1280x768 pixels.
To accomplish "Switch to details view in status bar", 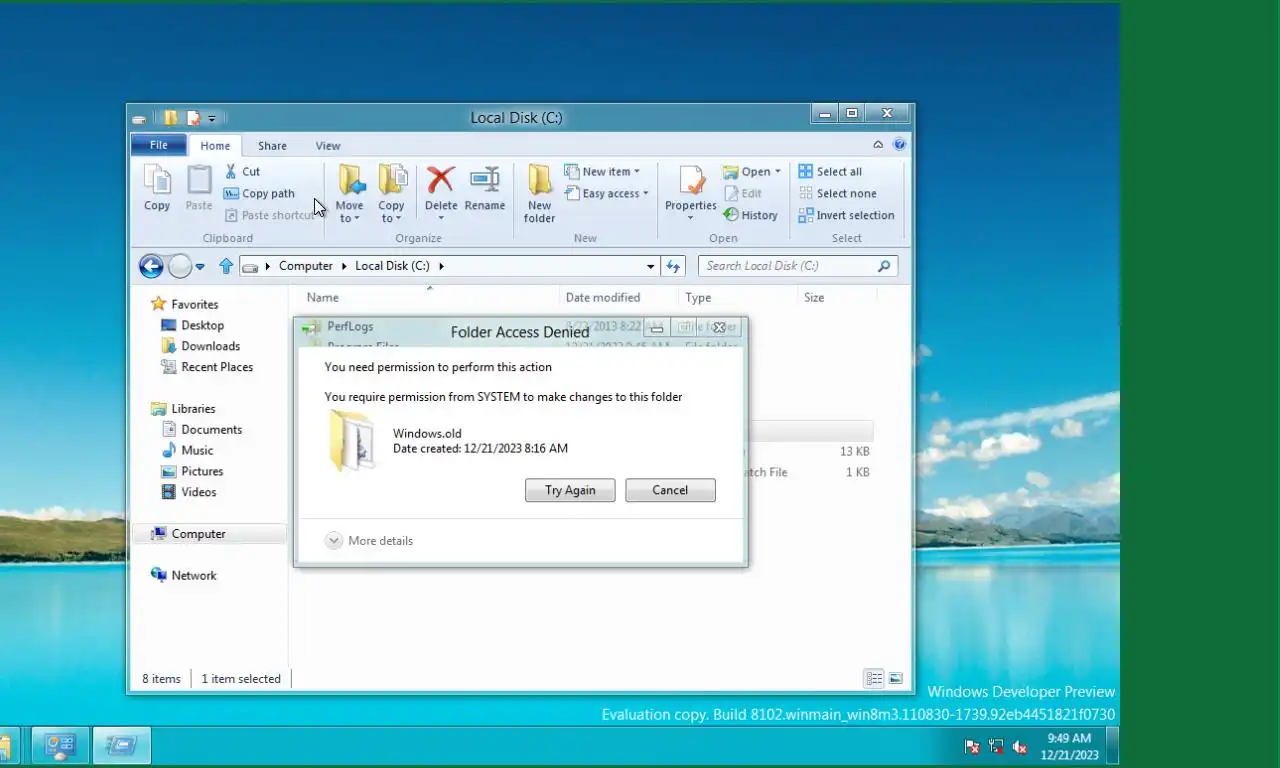I will click(x=874, y=678).
